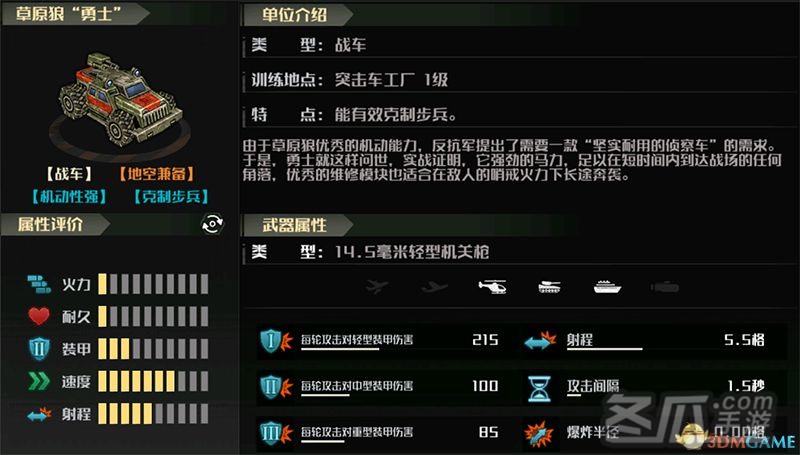Select the warship target icon
This screenshot has width=800, height=455.
click(x=607, y=287)
